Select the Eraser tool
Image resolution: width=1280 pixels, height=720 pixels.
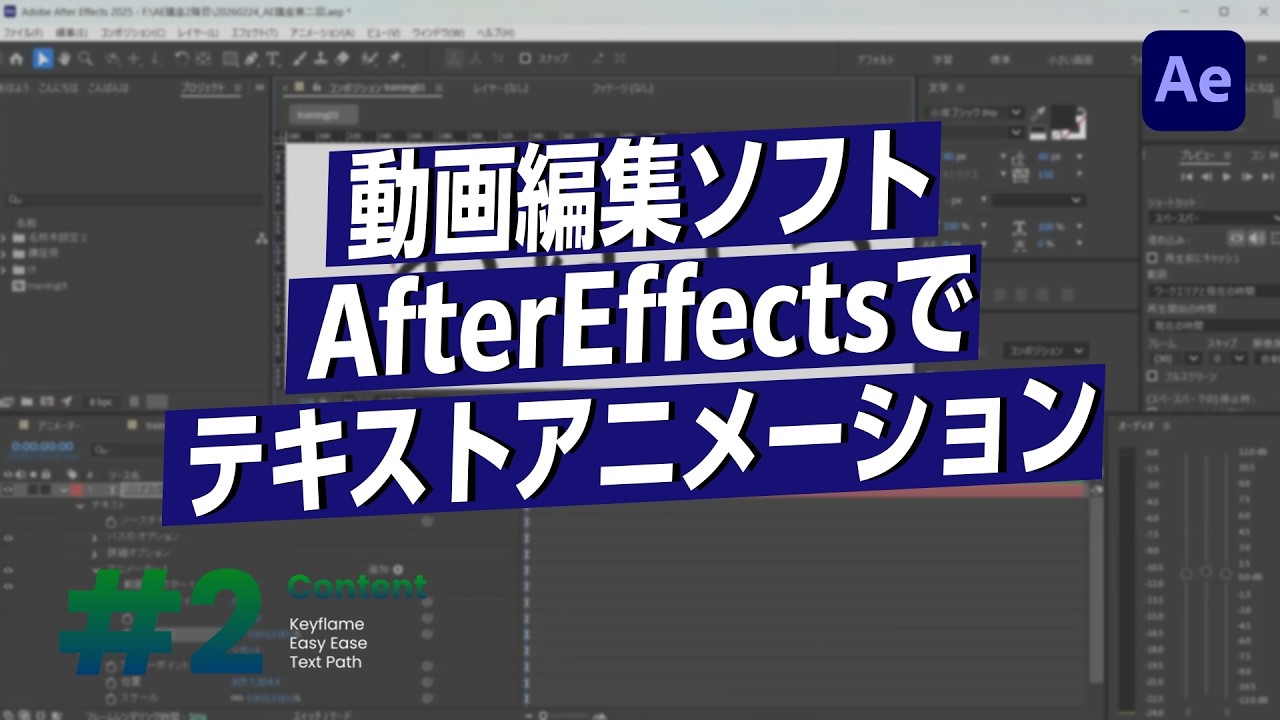pyautogui.click(x=343, y=58)
